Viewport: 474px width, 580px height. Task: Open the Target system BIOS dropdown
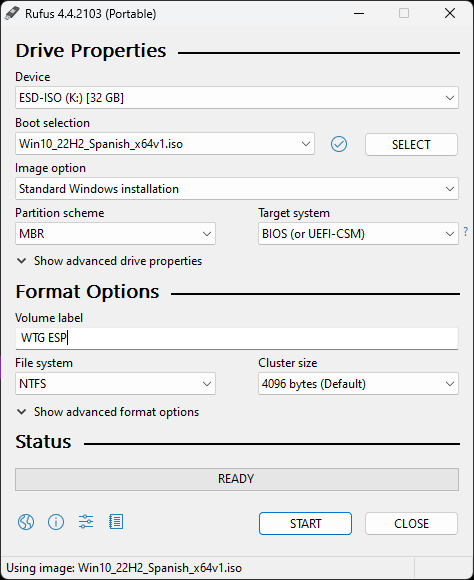pyautogui.click(x=358, y=234)
